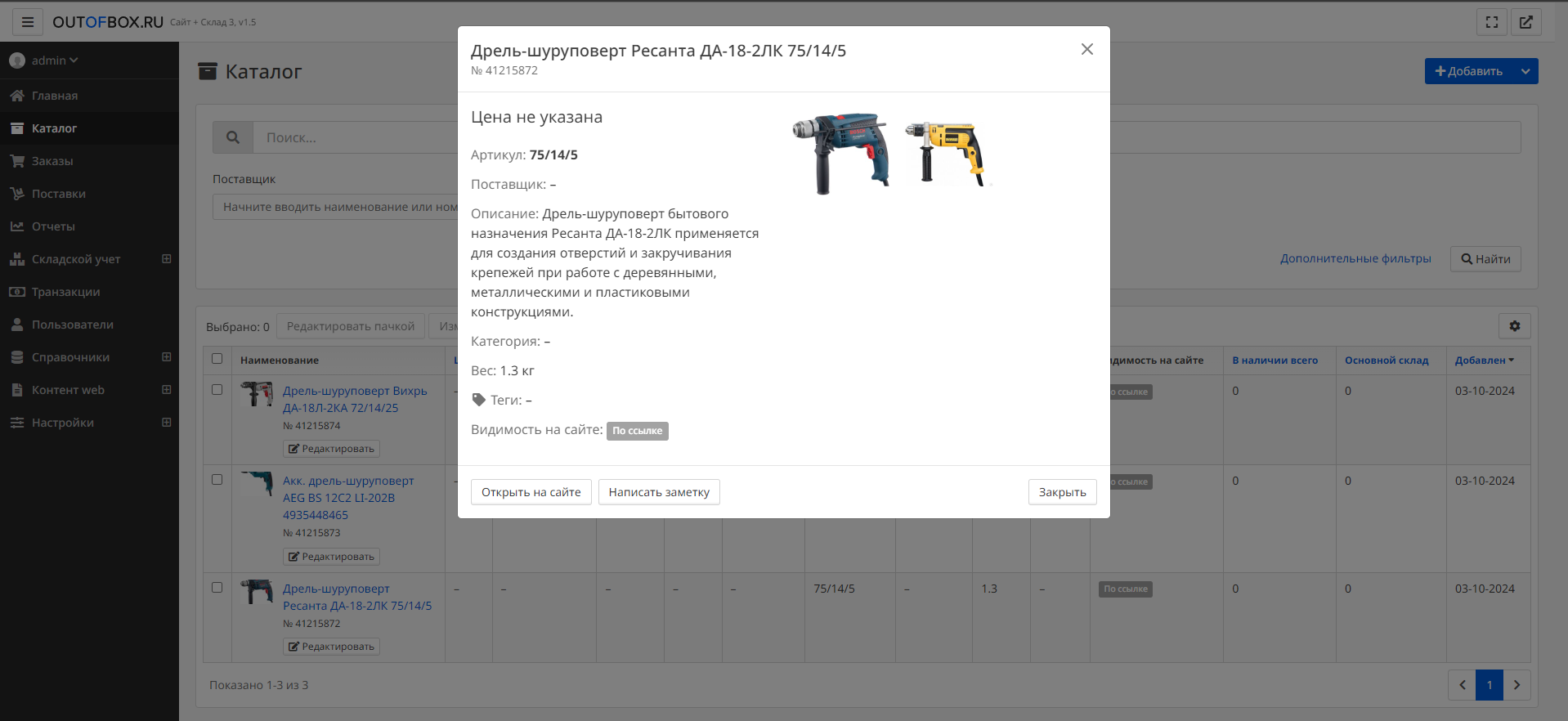The image size is (1568, 721).
Task: Click the yellow drill image in modal
Action: (947, 154)
